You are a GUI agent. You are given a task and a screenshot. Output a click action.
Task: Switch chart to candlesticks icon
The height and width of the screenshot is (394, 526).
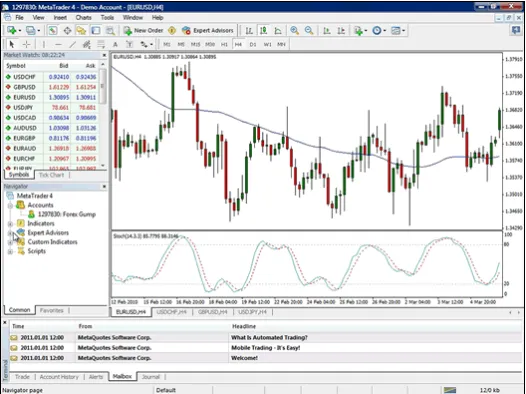point(263,31)
